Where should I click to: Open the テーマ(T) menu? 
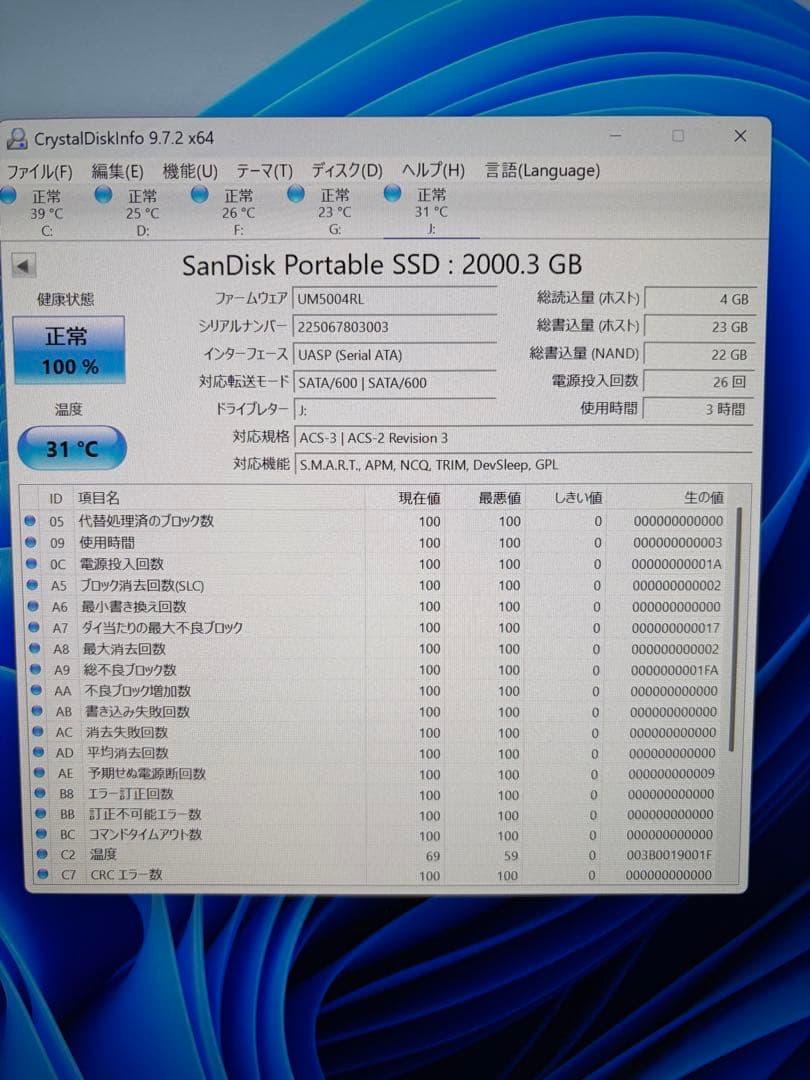(263, 171)
